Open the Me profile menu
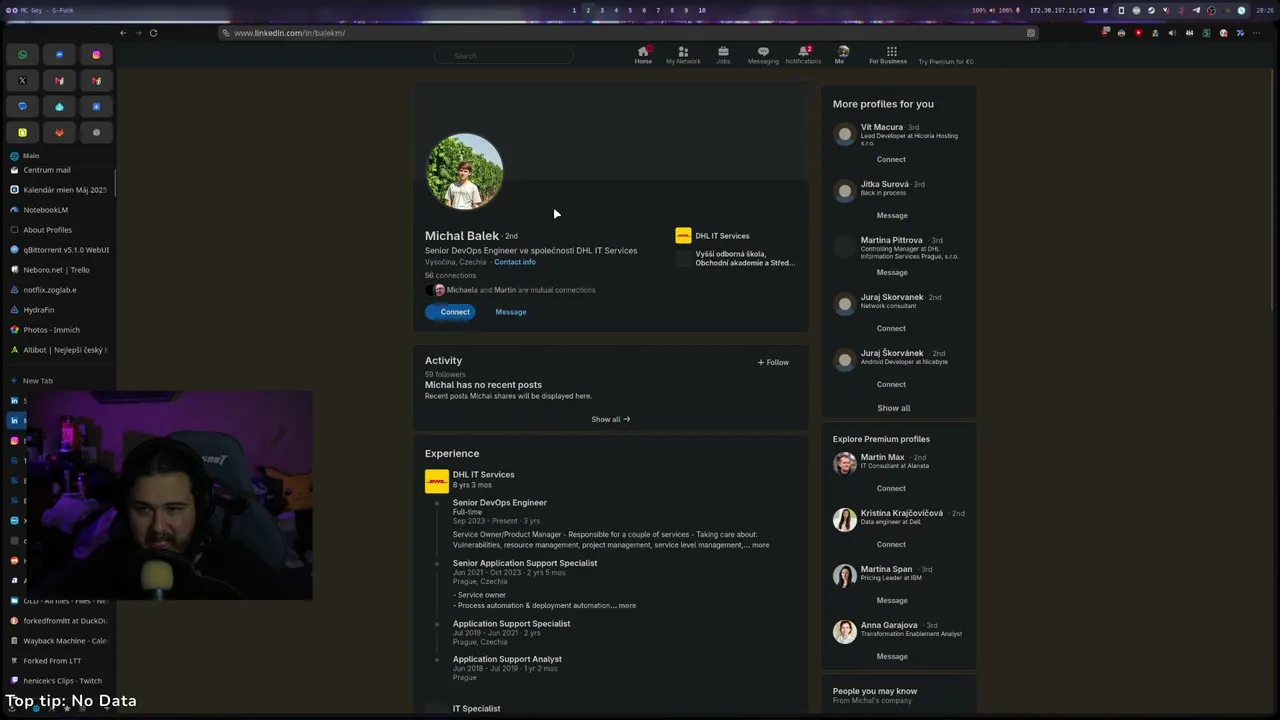This screenshot has height=720, width=1280. coord(842,55)
